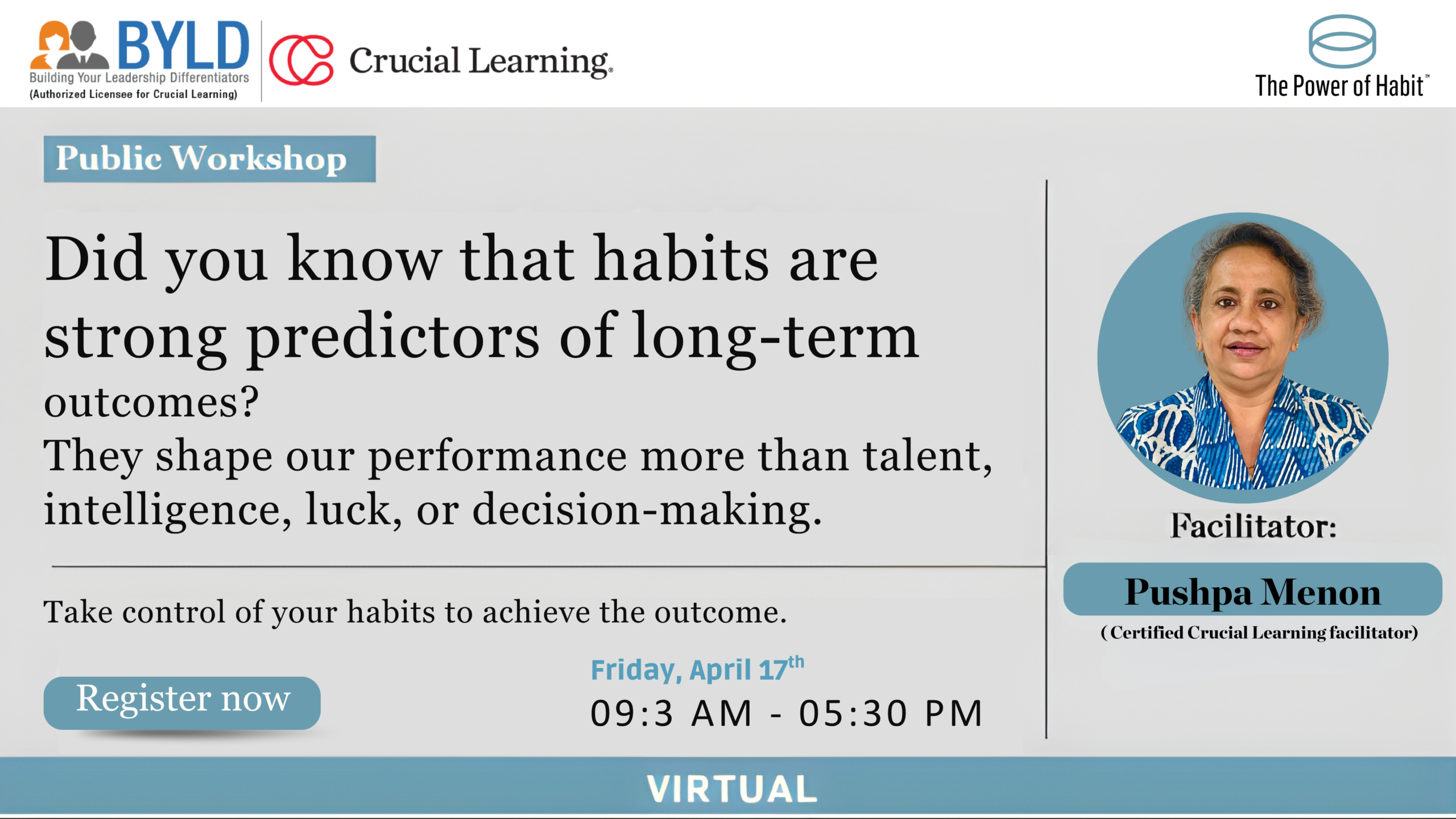Click the Facilitator: label
Image resolution: width=1456 pixels, height=819 pixels.
1254,526
